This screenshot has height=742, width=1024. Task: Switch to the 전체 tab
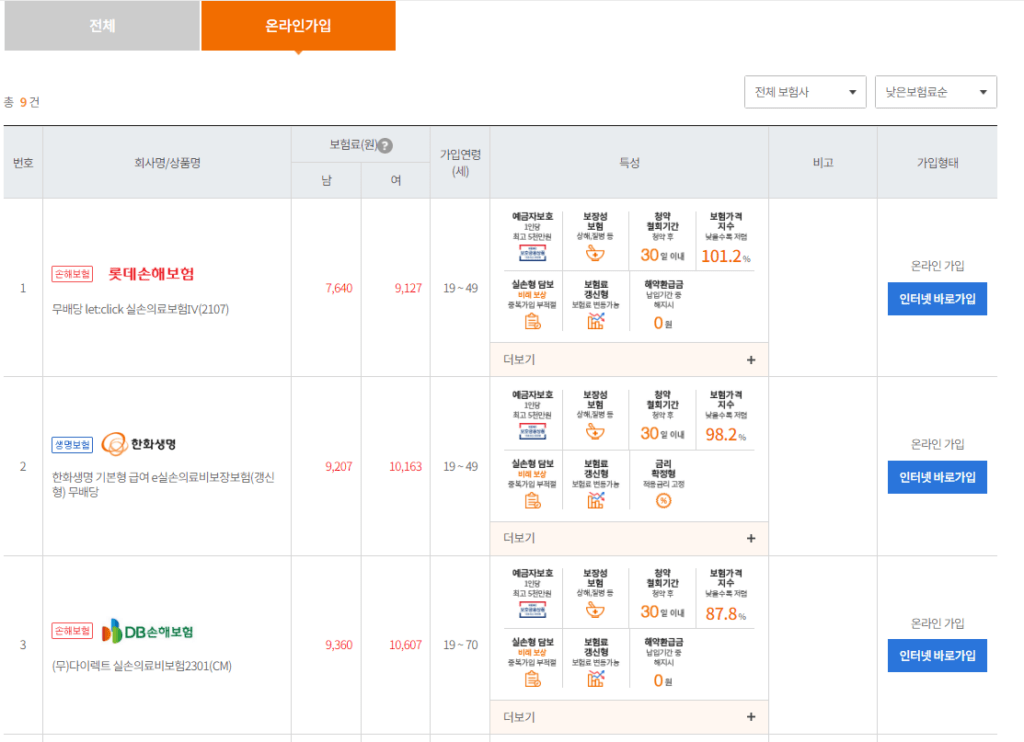pos(102,25)
